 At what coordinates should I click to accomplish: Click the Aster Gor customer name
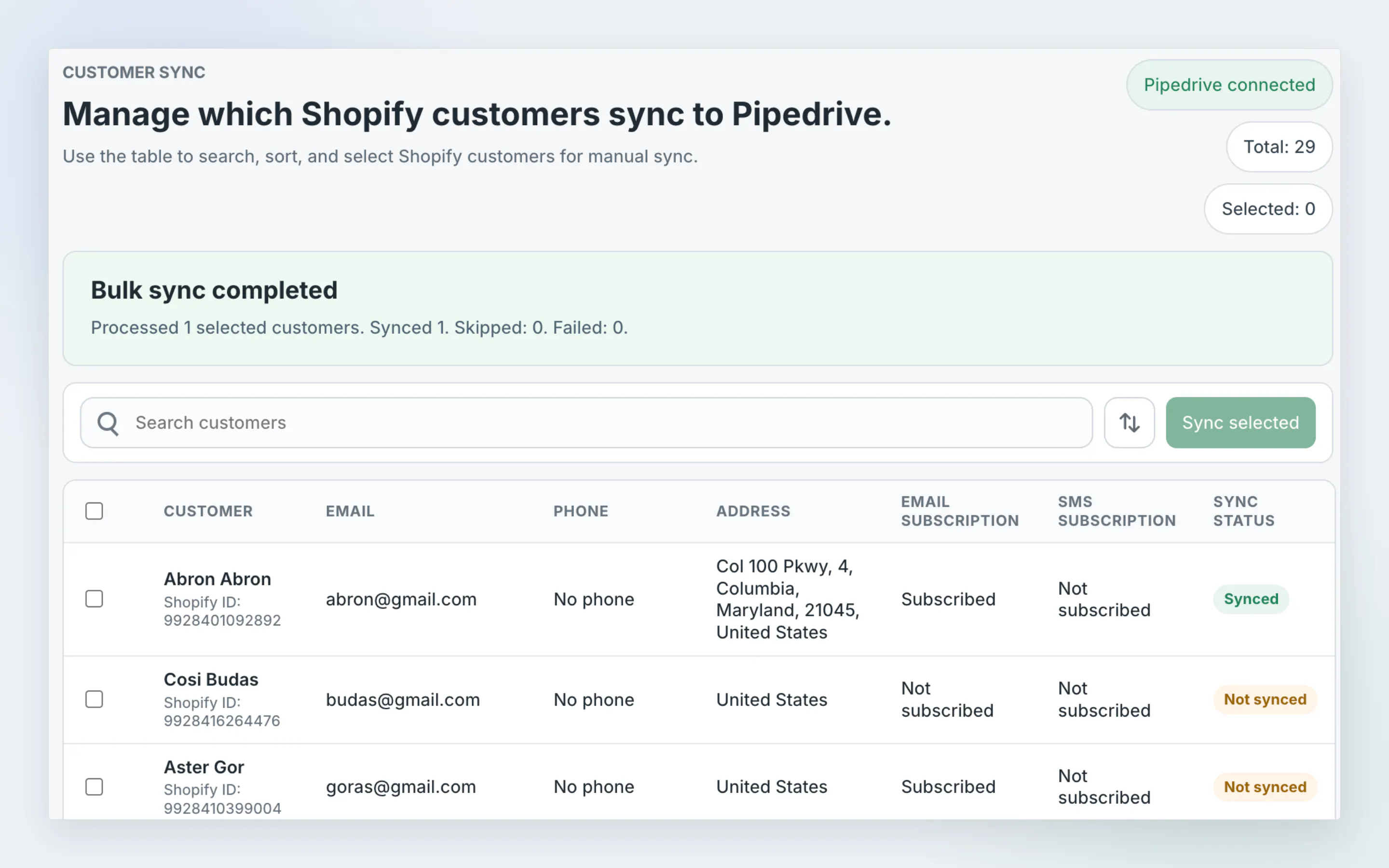click(x=204, y=767)
